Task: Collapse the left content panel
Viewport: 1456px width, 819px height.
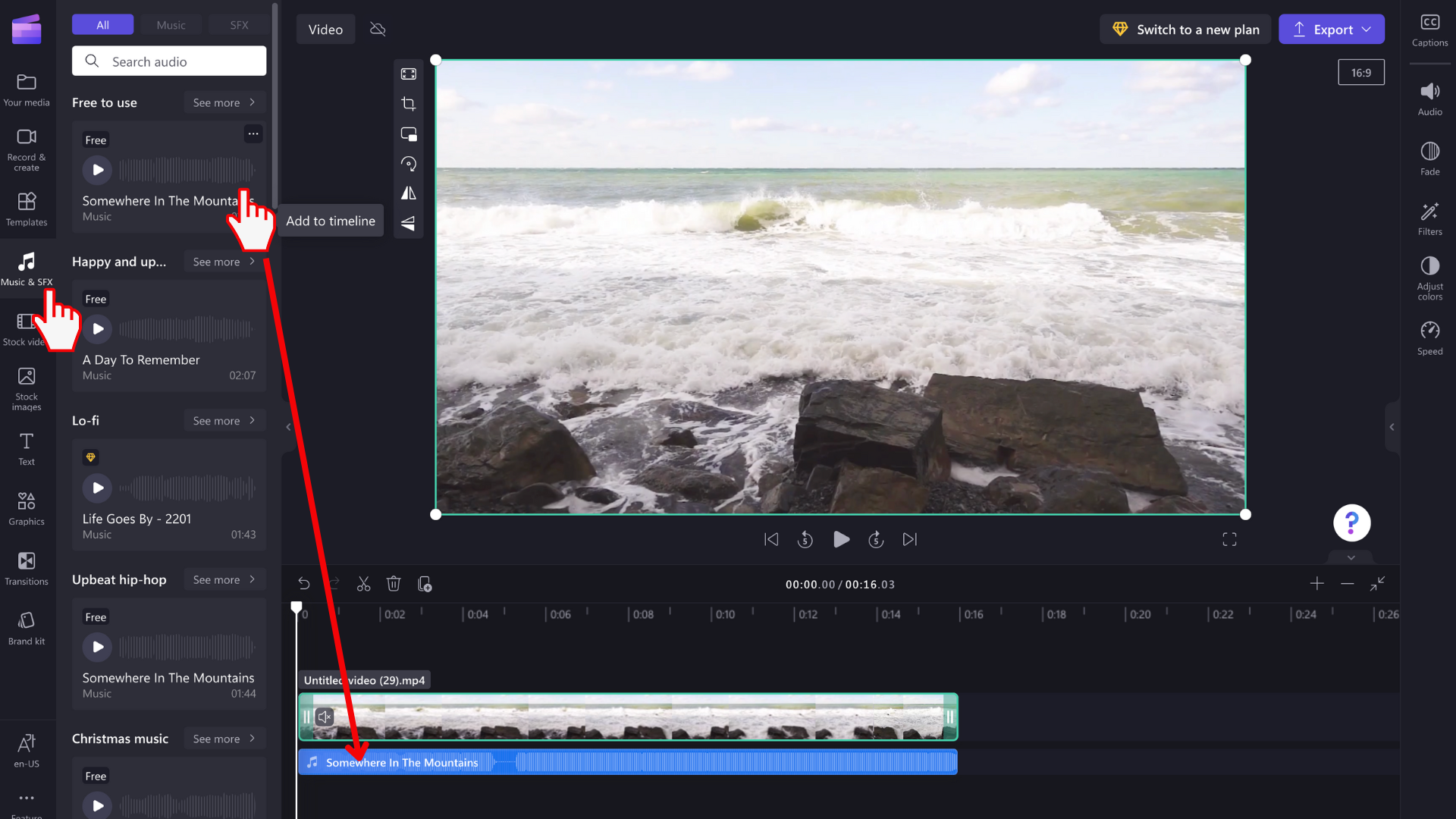Action: point(288,427)
